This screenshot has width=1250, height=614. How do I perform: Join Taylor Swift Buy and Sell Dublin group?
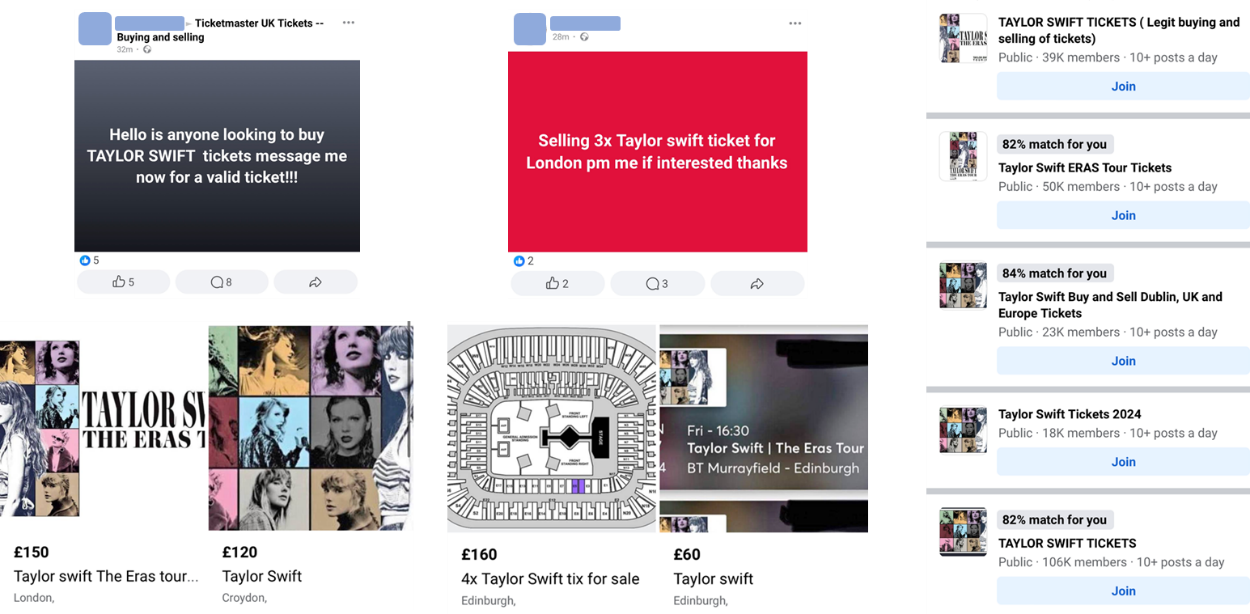(x=1123, y=361)
